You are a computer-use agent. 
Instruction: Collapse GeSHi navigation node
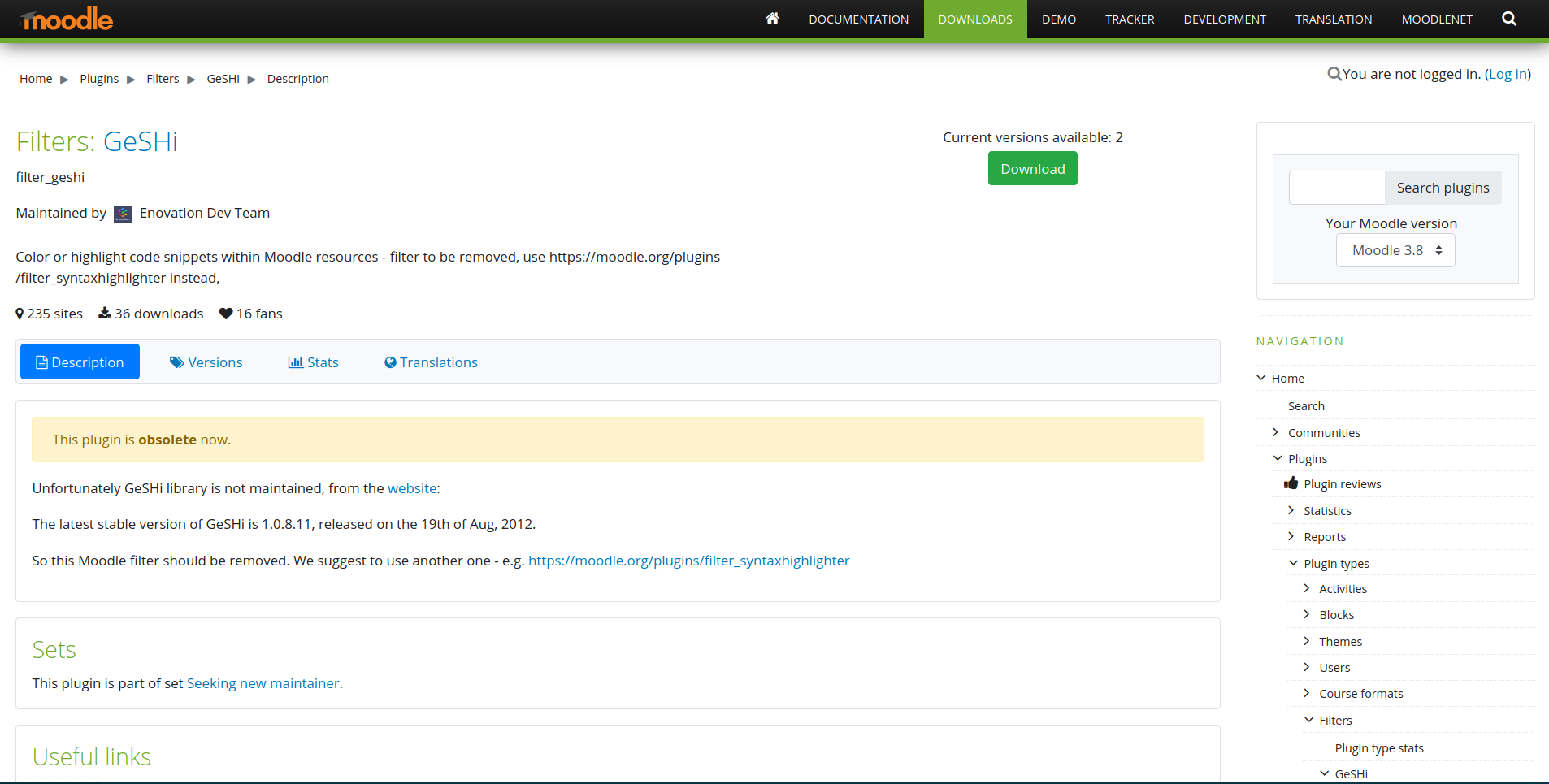pyautogui.click(x=1324, y=773)
